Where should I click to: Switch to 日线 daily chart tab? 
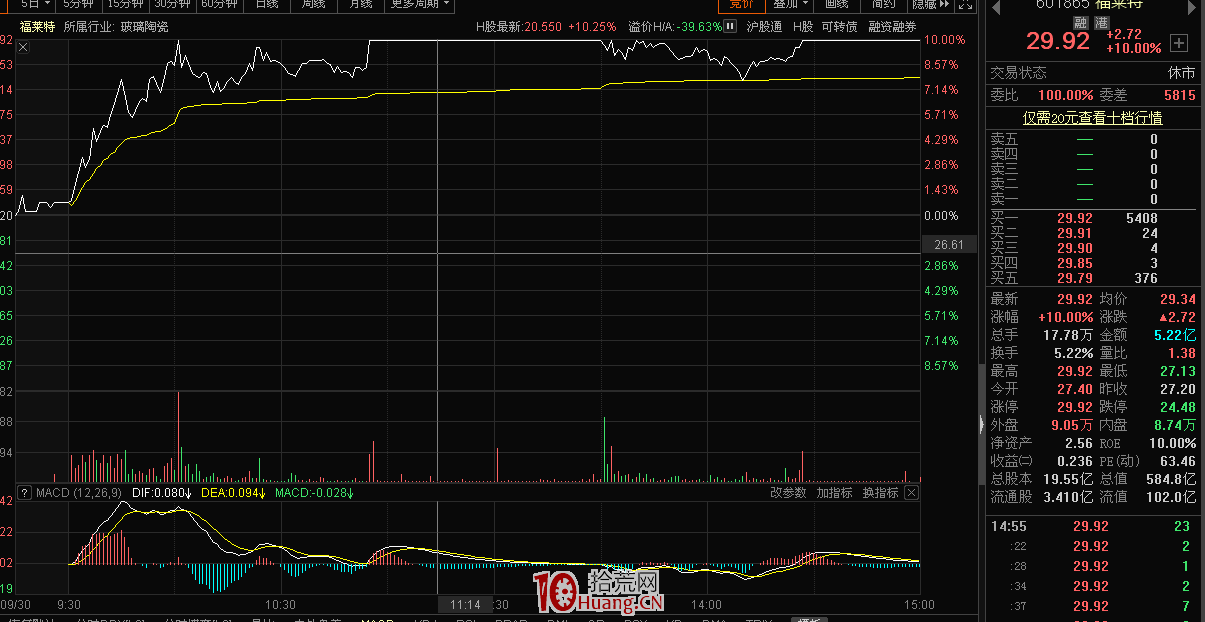(266, 4)
